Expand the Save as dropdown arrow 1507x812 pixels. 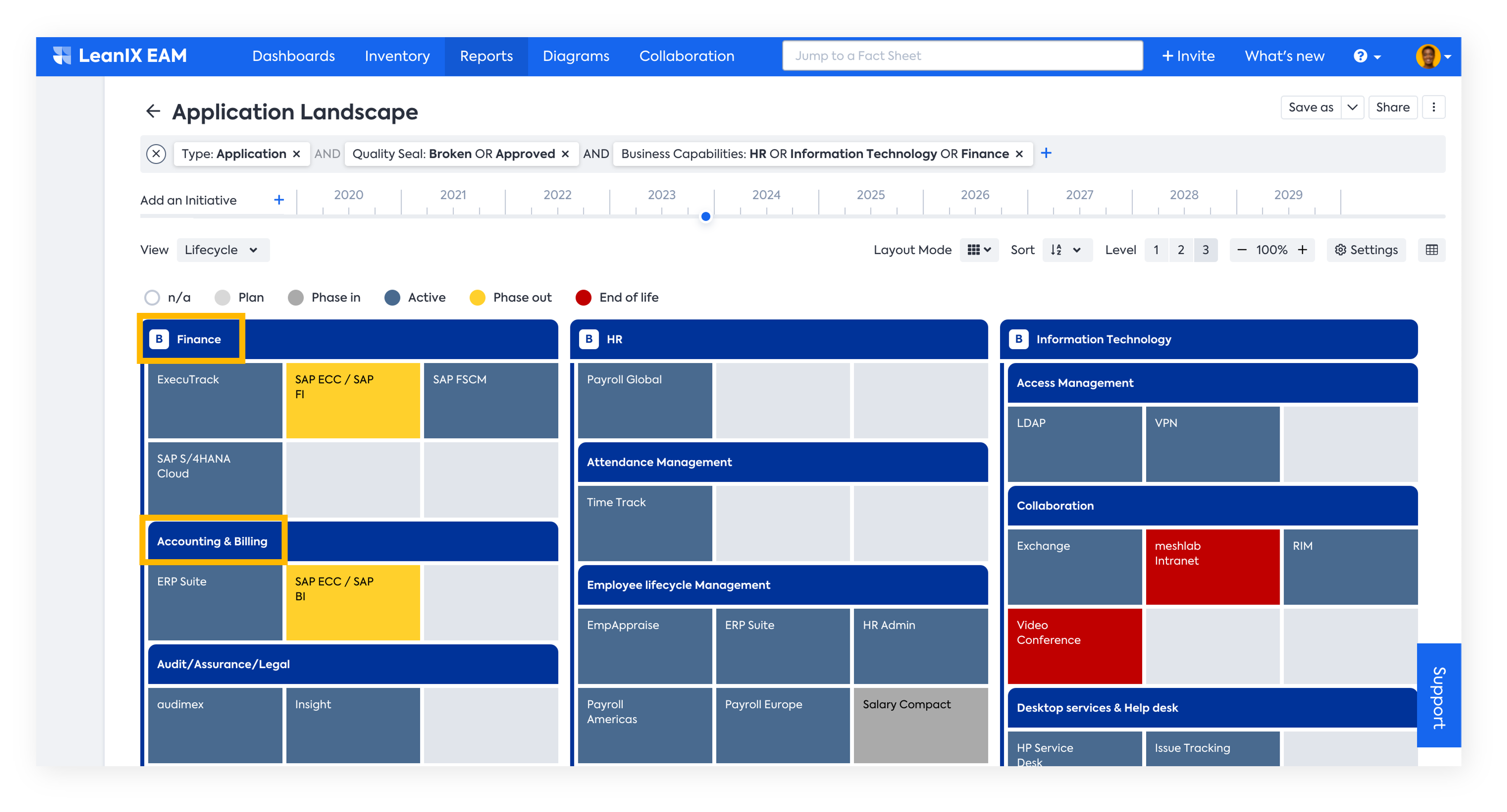click(1352, 107)
